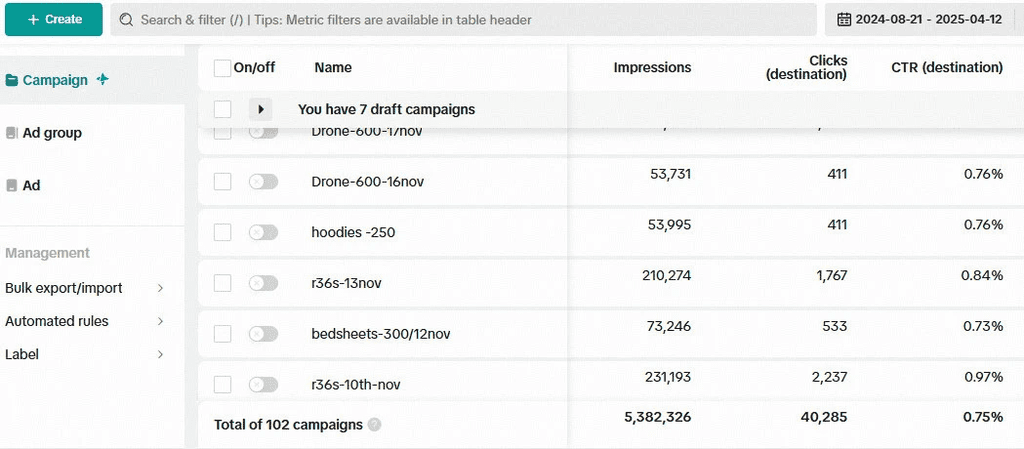Enable the hoodies -250 campaign switch
Screen dimensions: 1024x449
click(x=263, y=232)
